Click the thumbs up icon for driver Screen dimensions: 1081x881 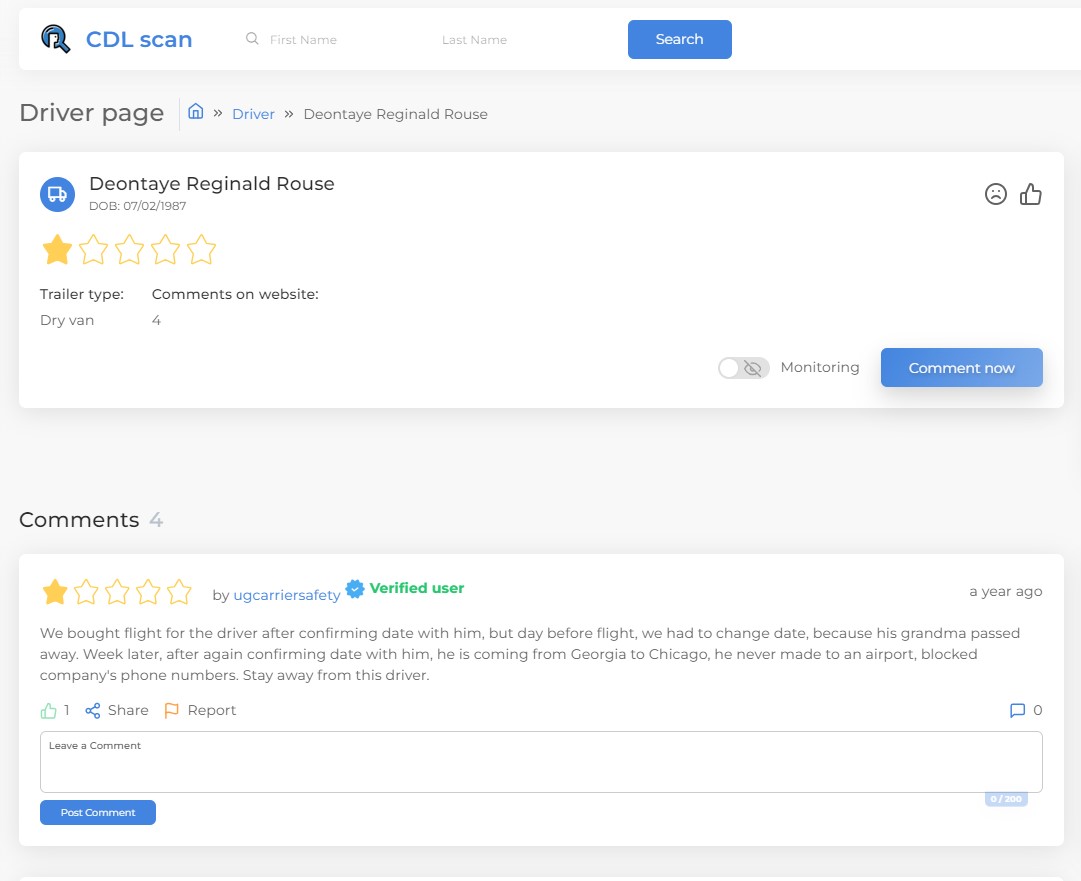(1031, 194)
